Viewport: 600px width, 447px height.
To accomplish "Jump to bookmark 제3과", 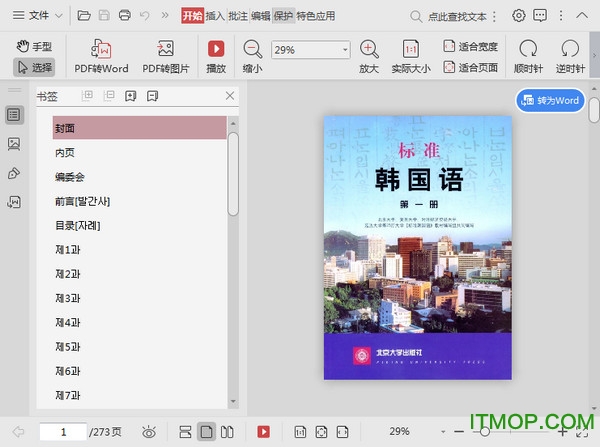I will pos(68,298).
